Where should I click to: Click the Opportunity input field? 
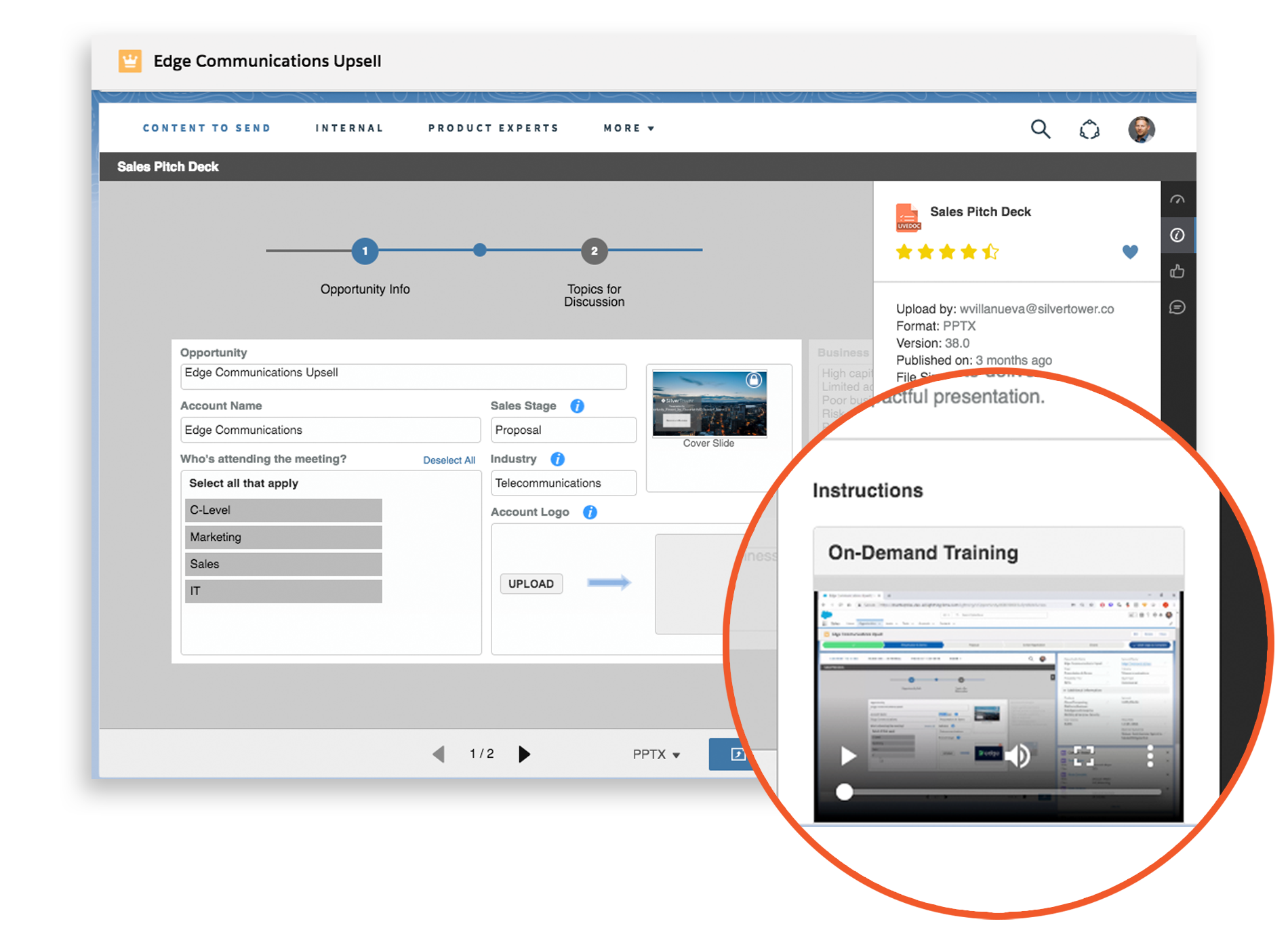(403, 377)
